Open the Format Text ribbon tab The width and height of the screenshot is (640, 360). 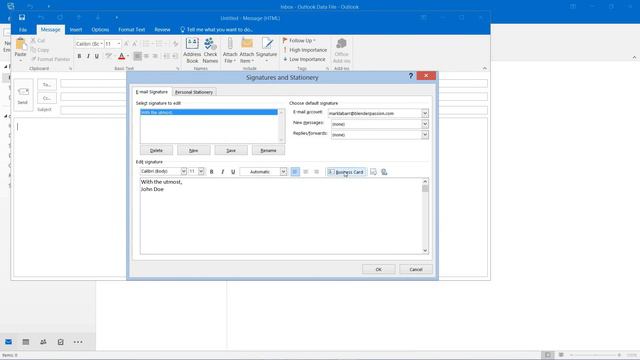(x=131, y=30)
